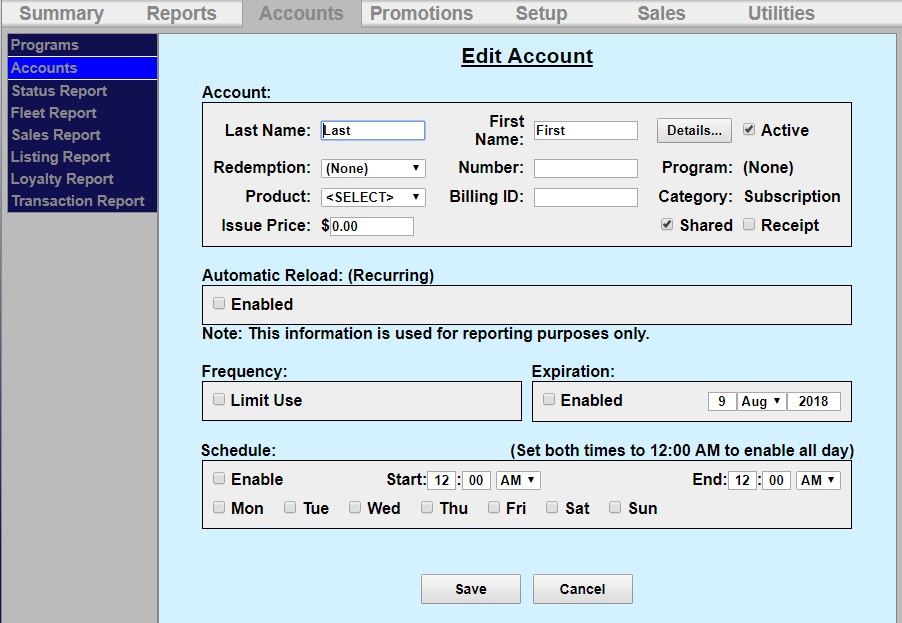
Task: Select Programs in the sidebar
Action: [45, 45]
